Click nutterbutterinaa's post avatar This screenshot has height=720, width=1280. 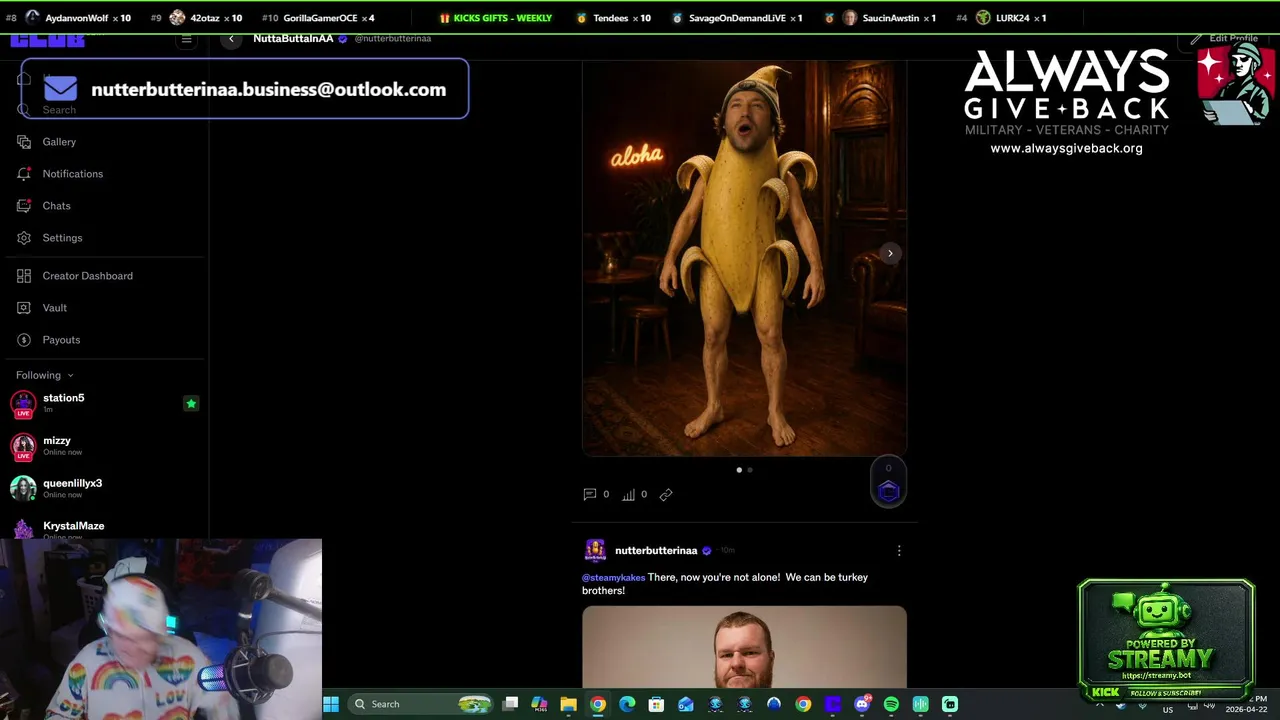click(x=595, y=551)
